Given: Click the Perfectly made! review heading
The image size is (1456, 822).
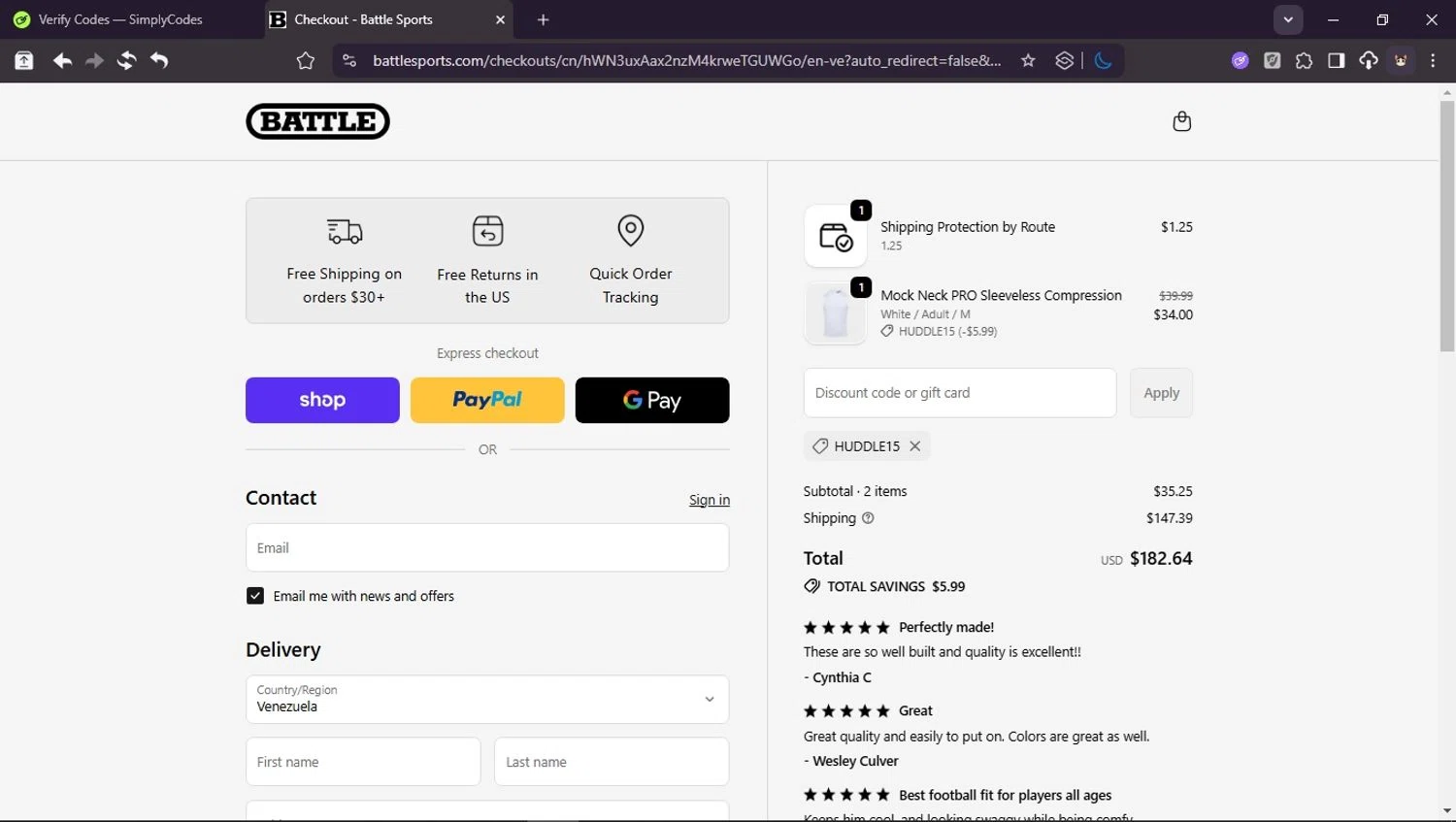Looking at the screenshot, I should [946, 627].
